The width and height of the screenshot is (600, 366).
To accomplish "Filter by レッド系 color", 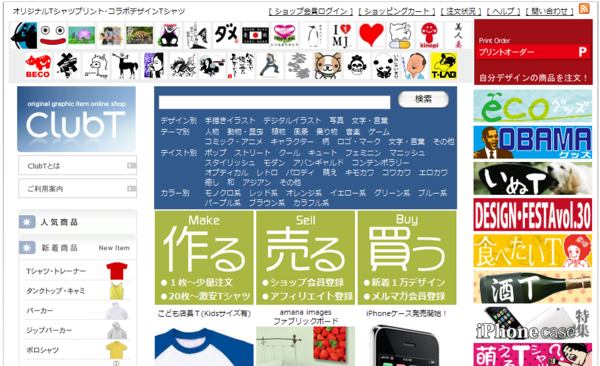I will 263,193.
